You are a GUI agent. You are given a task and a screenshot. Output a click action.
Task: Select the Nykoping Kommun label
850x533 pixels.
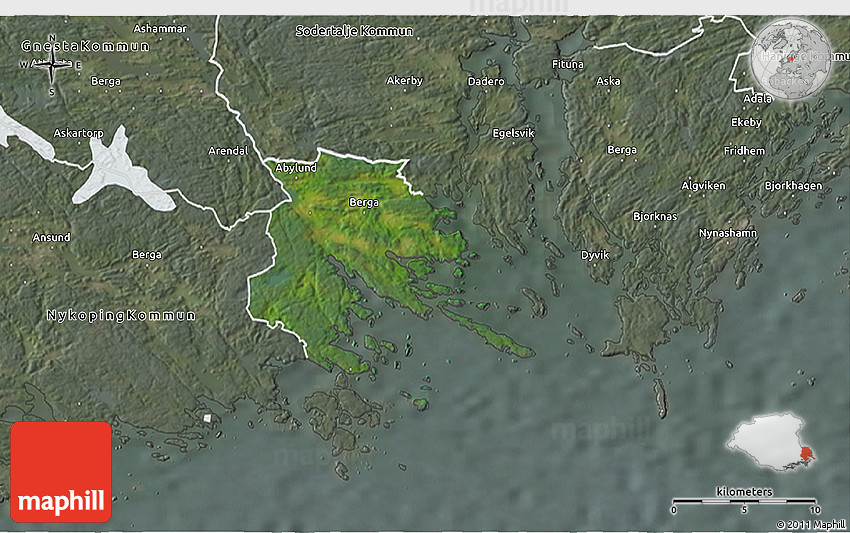click(121, 315)
